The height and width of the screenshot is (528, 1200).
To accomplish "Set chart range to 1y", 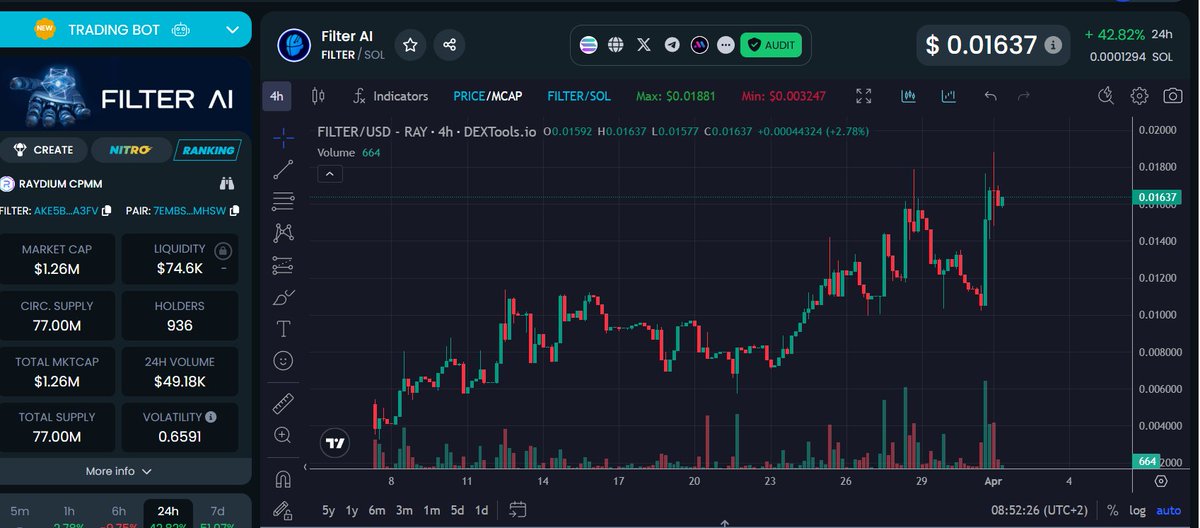I will coord(352,510).
